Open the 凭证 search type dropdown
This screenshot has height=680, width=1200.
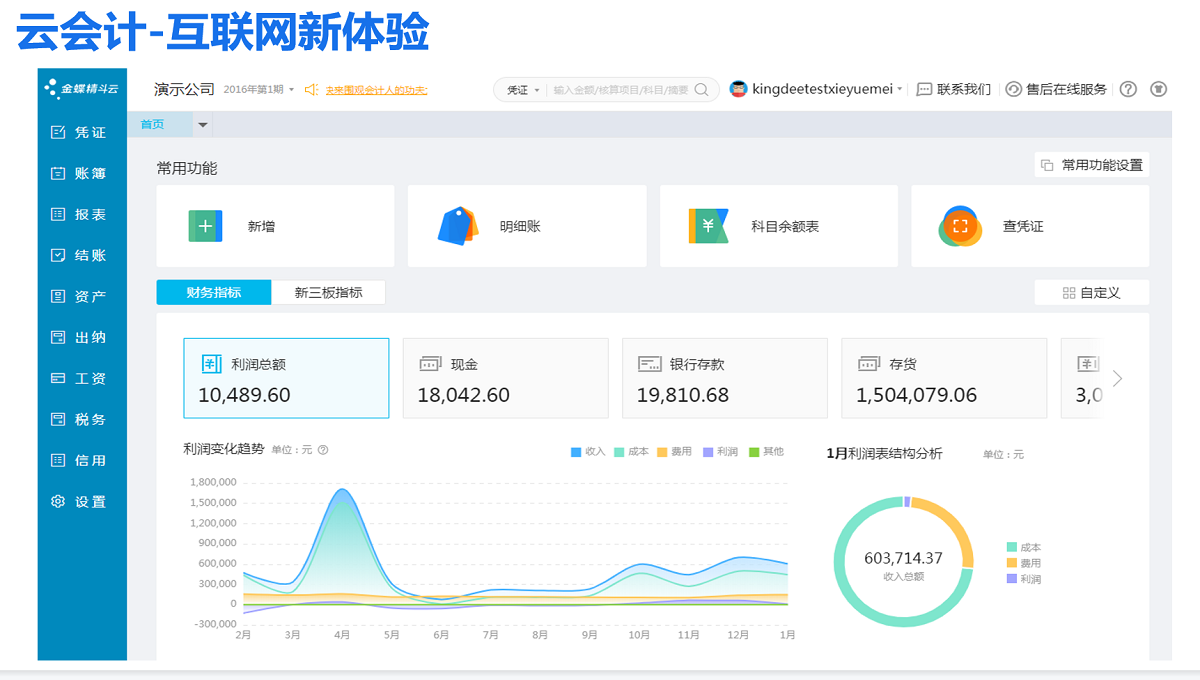[x=523, y=90]
